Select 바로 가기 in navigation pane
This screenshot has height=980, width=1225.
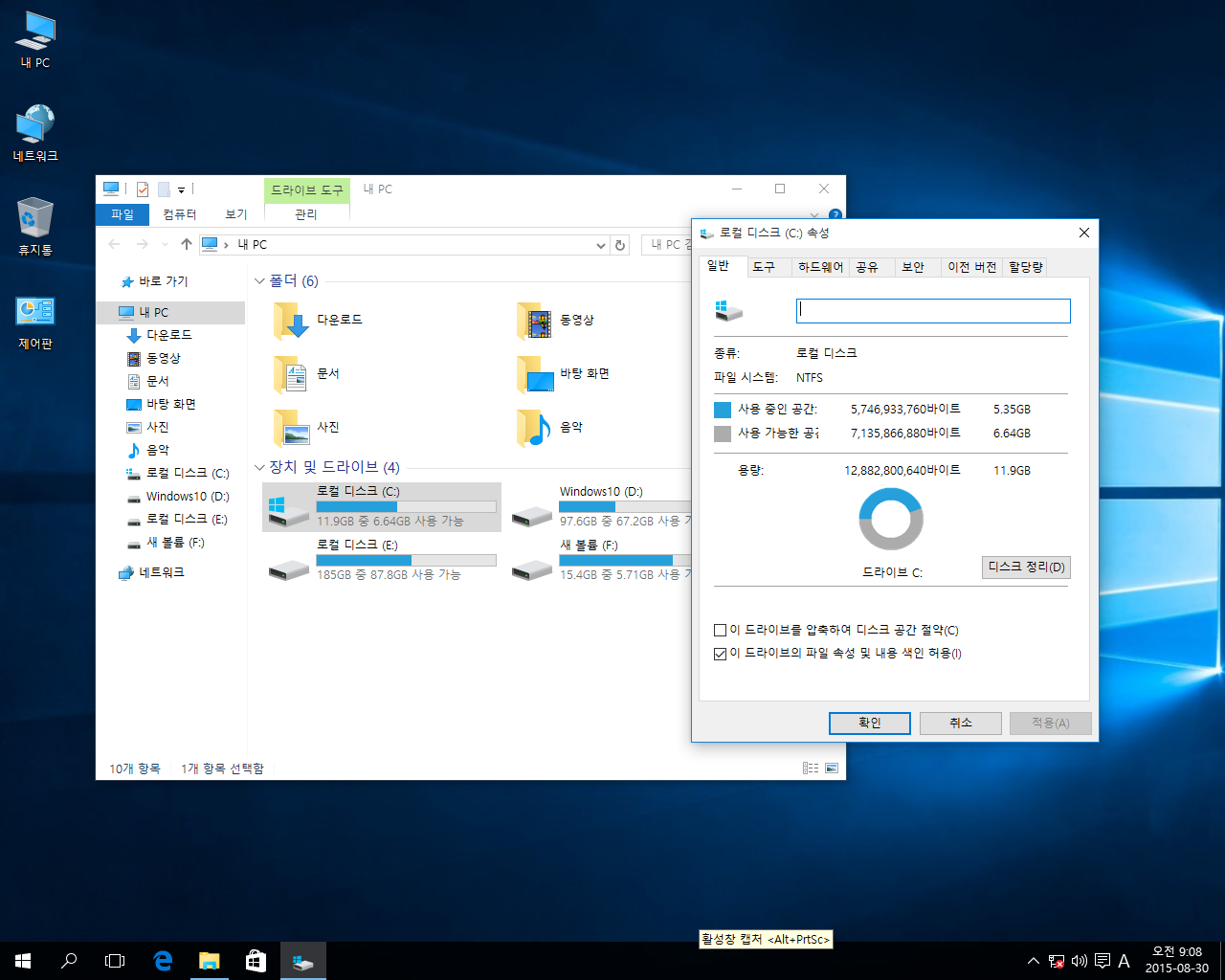click(x=163, y=281)
